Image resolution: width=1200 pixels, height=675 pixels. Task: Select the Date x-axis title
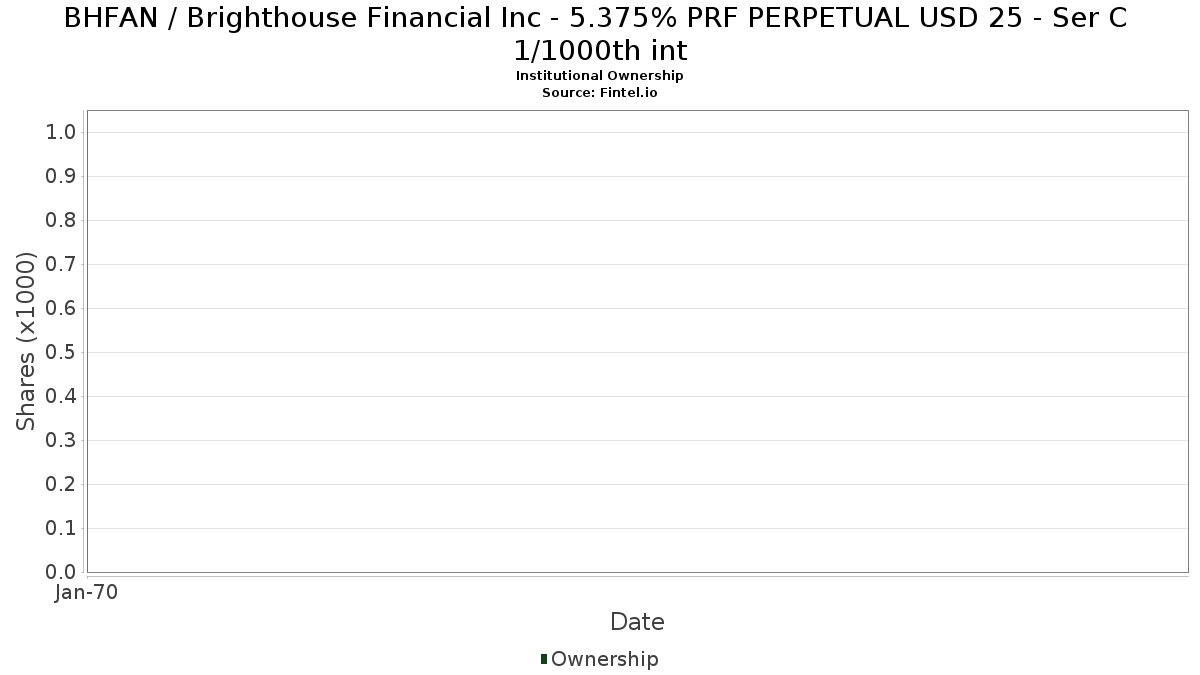tap(637, 622)
